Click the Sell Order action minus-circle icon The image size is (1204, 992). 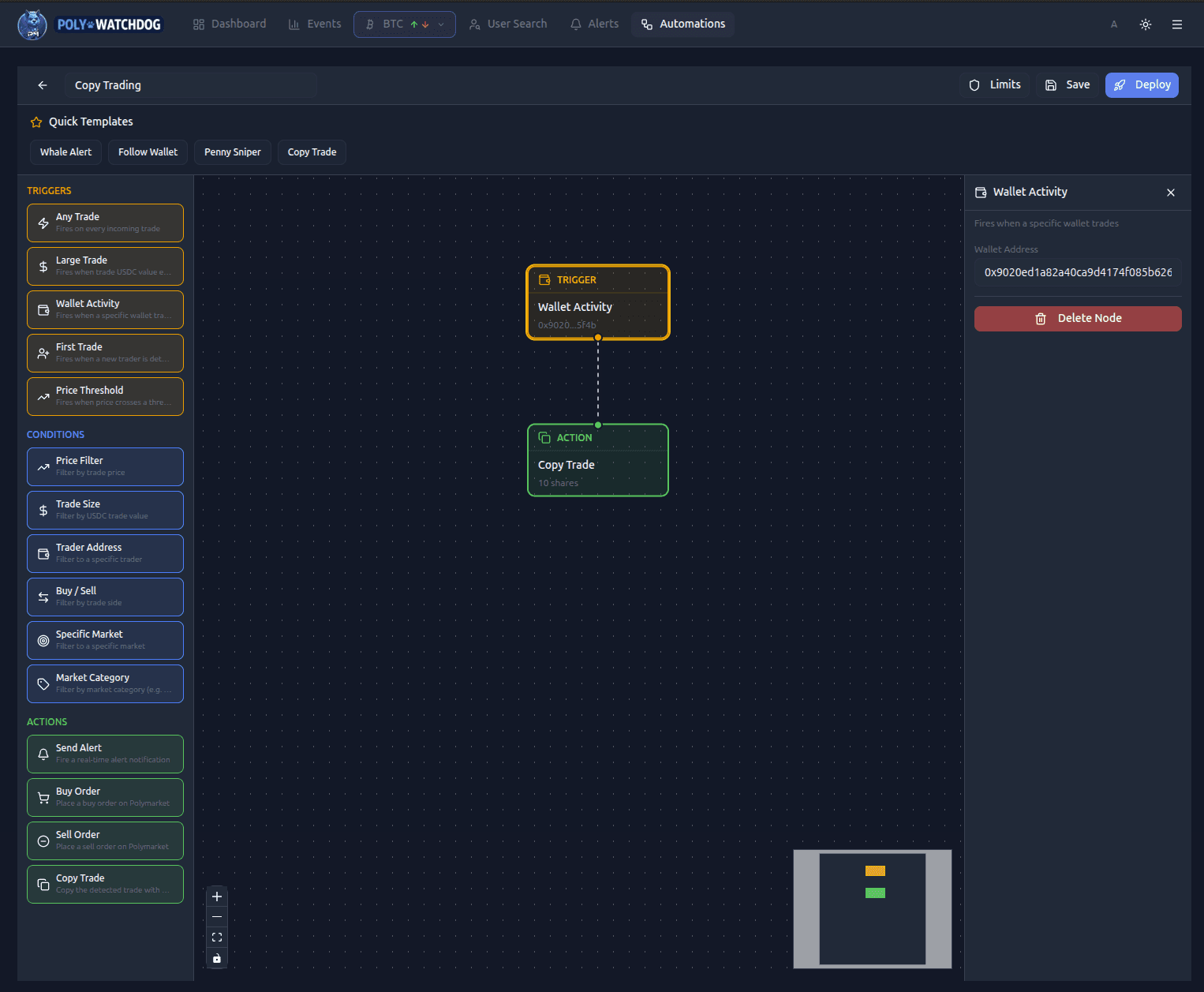(x=43, y=841)
